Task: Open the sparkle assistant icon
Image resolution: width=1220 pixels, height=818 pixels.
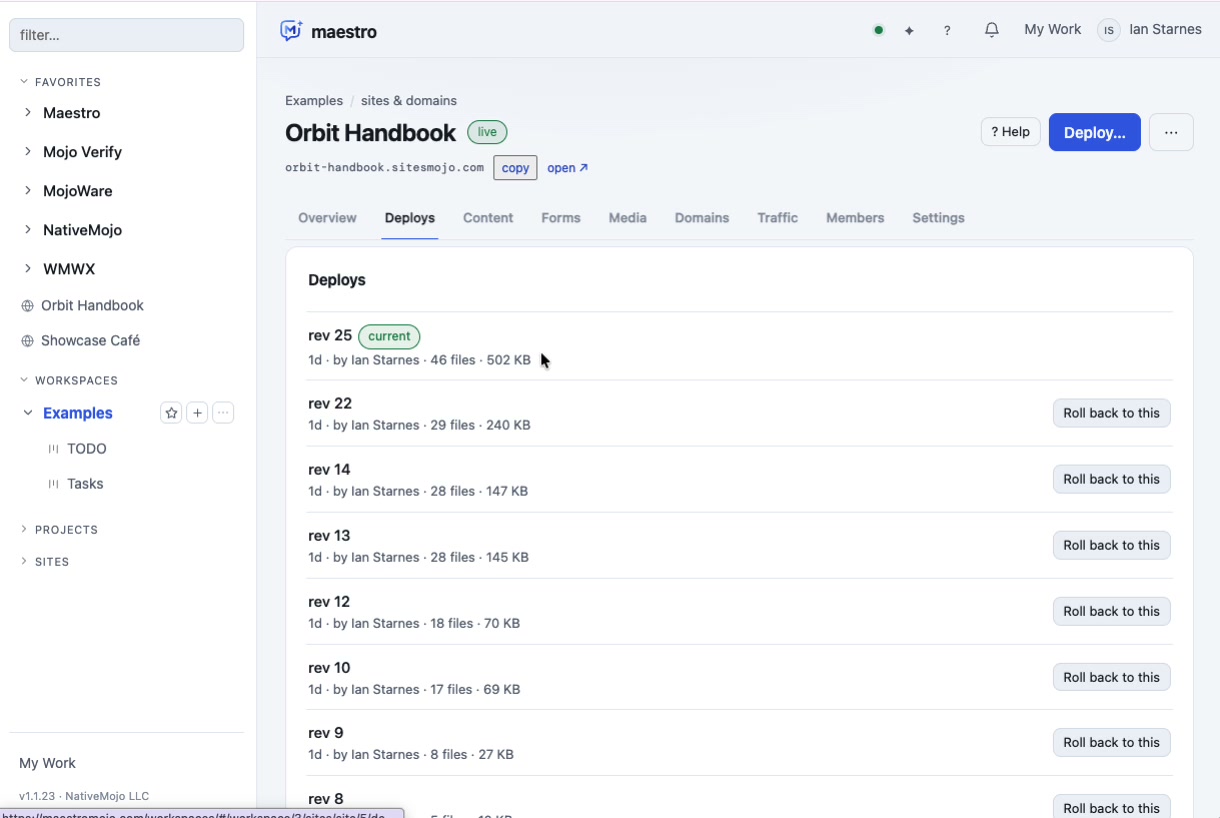Action: pos(909,31)
